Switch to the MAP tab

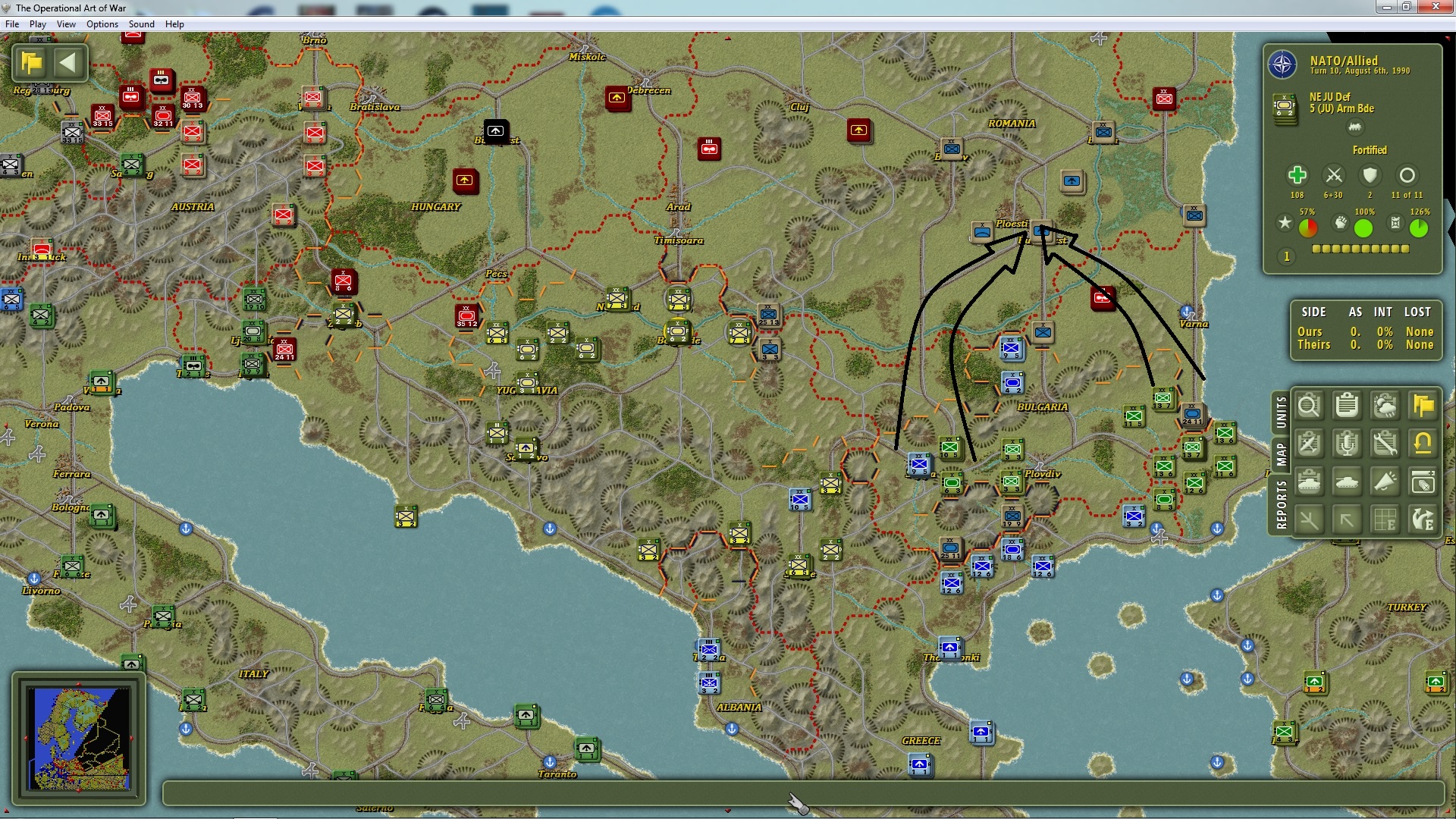point(1281,454)
